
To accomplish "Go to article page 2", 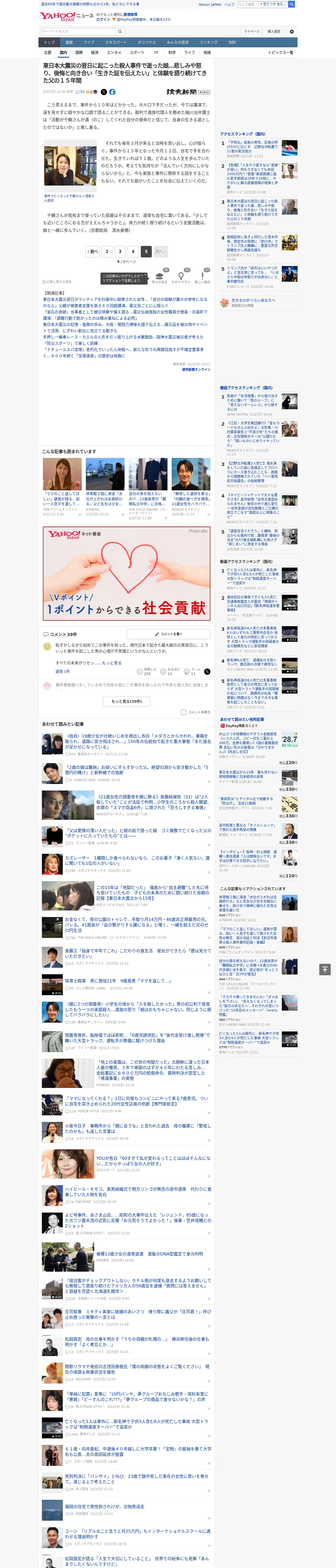I will coord(107,251).
